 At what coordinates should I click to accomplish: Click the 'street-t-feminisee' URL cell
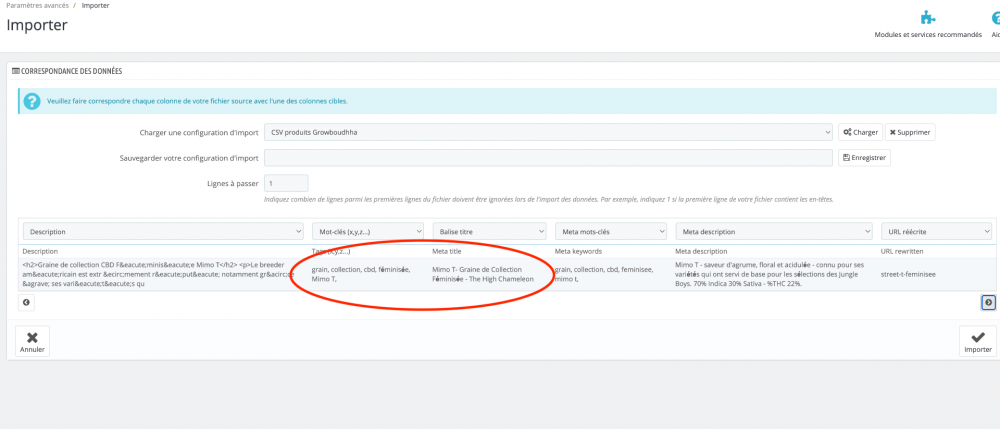pos(909,274)
